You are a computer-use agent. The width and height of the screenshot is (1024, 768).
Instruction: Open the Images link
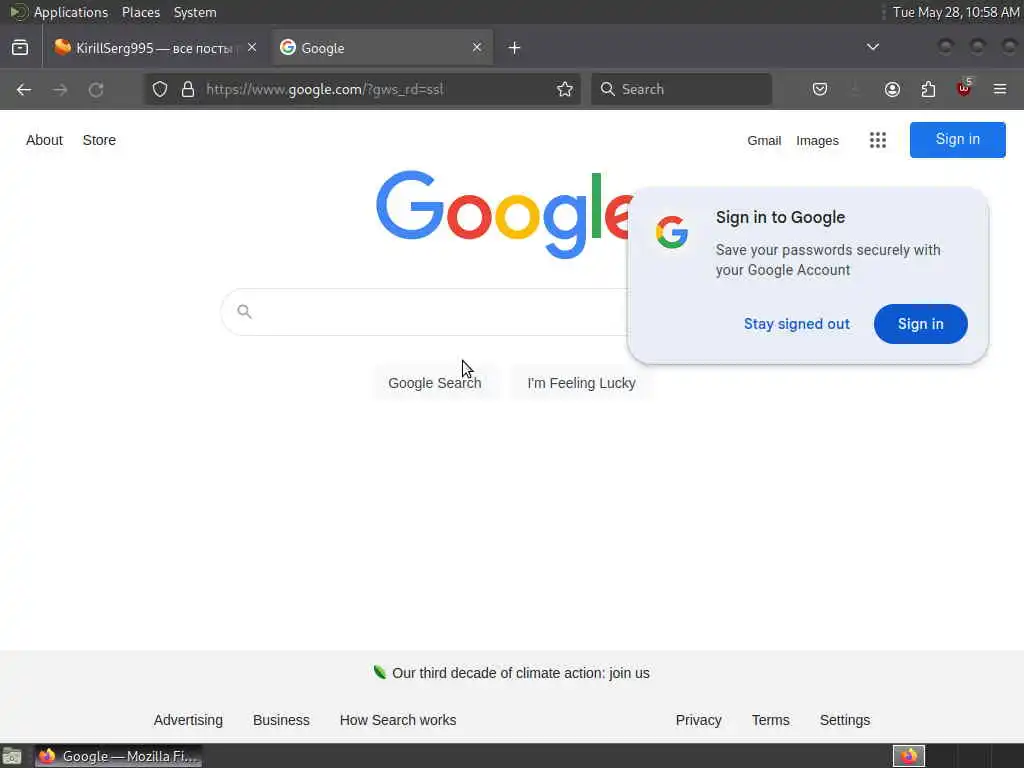[817, 140]
